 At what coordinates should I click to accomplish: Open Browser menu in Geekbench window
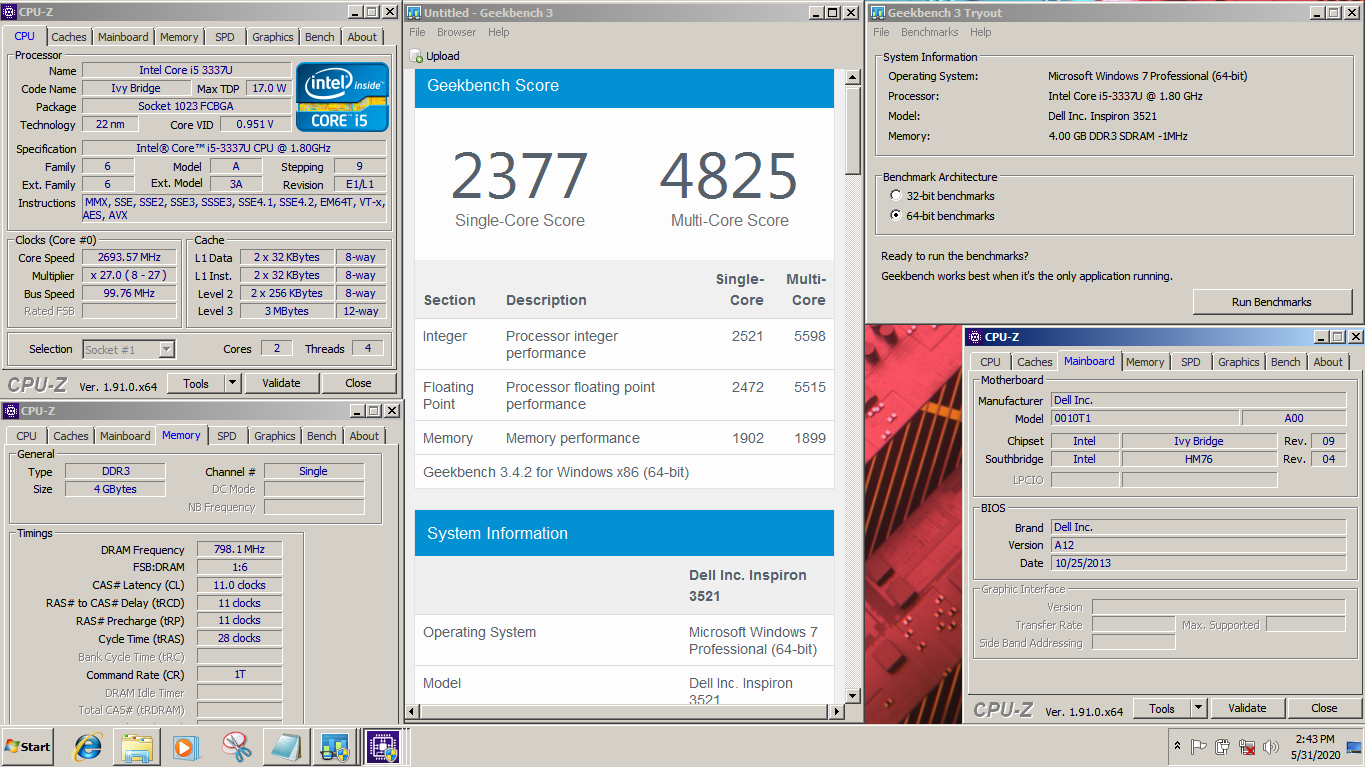coord(456,32)
